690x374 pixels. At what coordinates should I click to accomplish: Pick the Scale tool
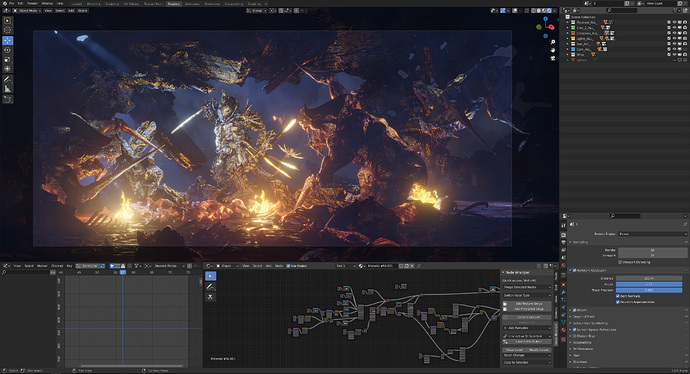(x=7, y=59)
